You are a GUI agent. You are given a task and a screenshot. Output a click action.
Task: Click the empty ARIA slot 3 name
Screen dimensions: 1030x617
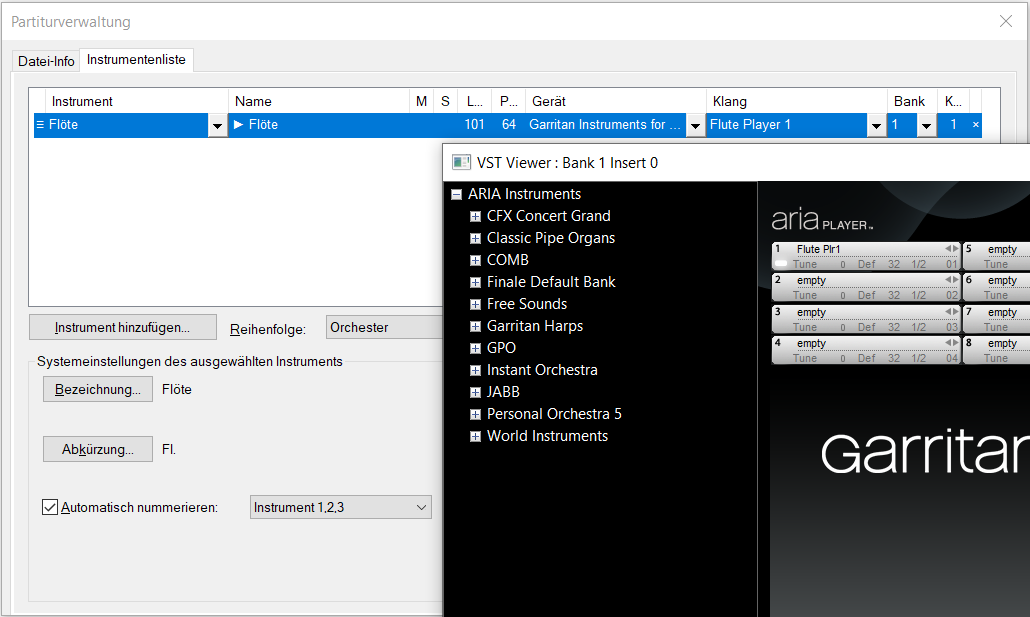pyautogui.click(x=811, y=312)
